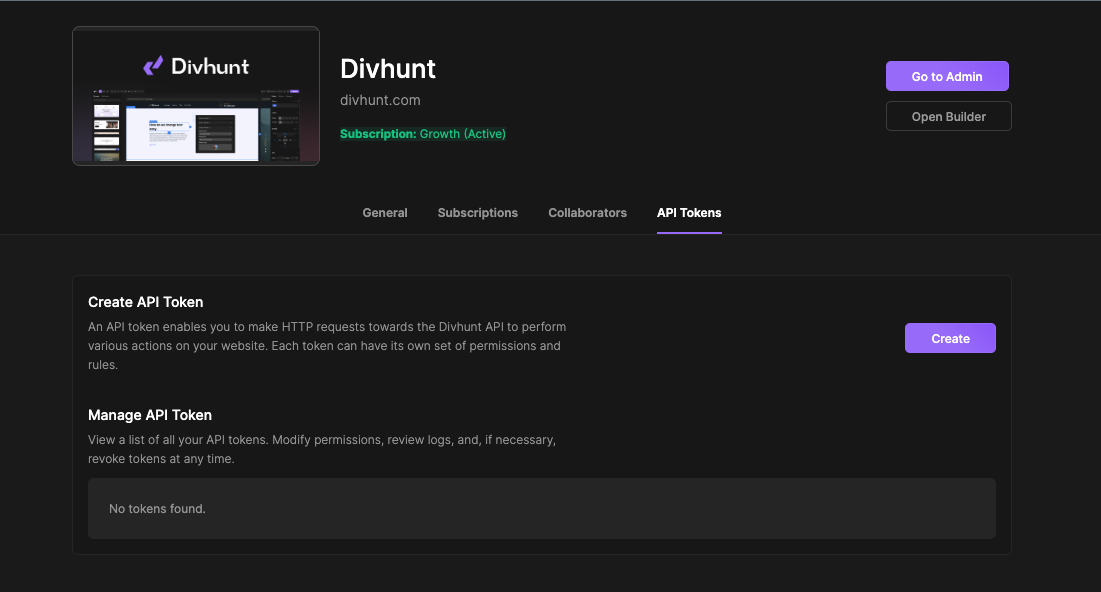The width and height of the screenshot is (1101, 592).
Task: Click the Divhunt logo inside the thumbnail
Action: [196, 66]
